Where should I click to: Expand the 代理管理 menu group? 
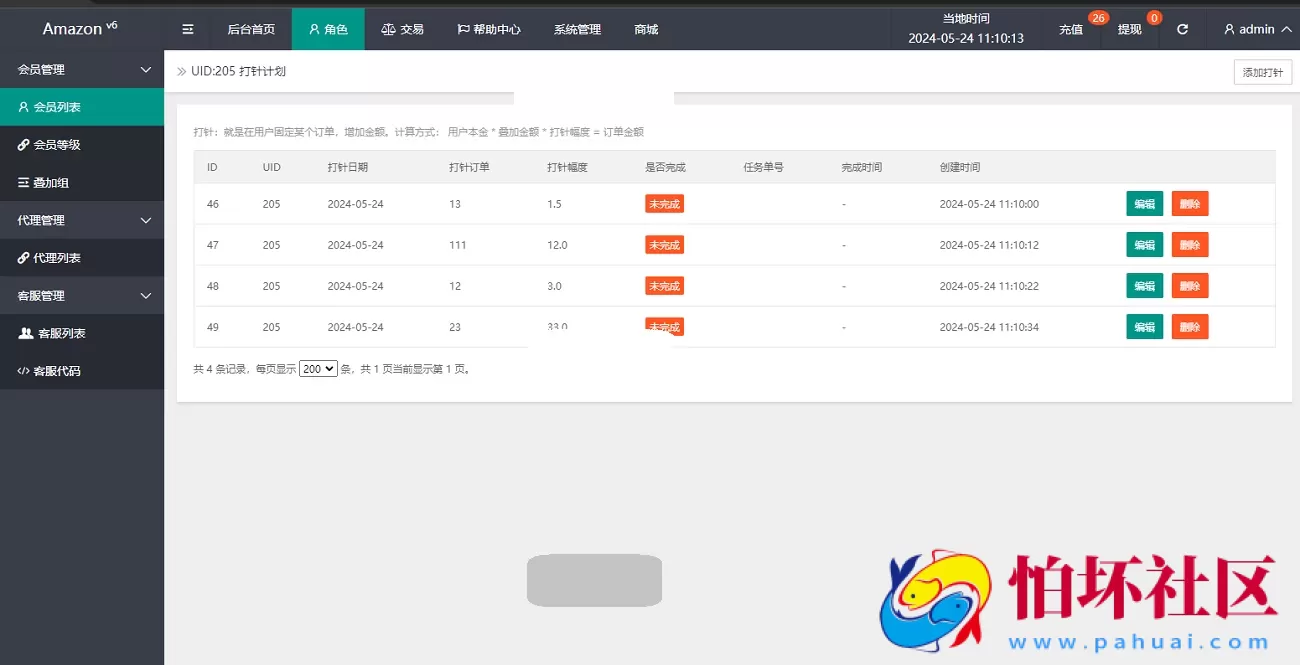coord(81,219)
